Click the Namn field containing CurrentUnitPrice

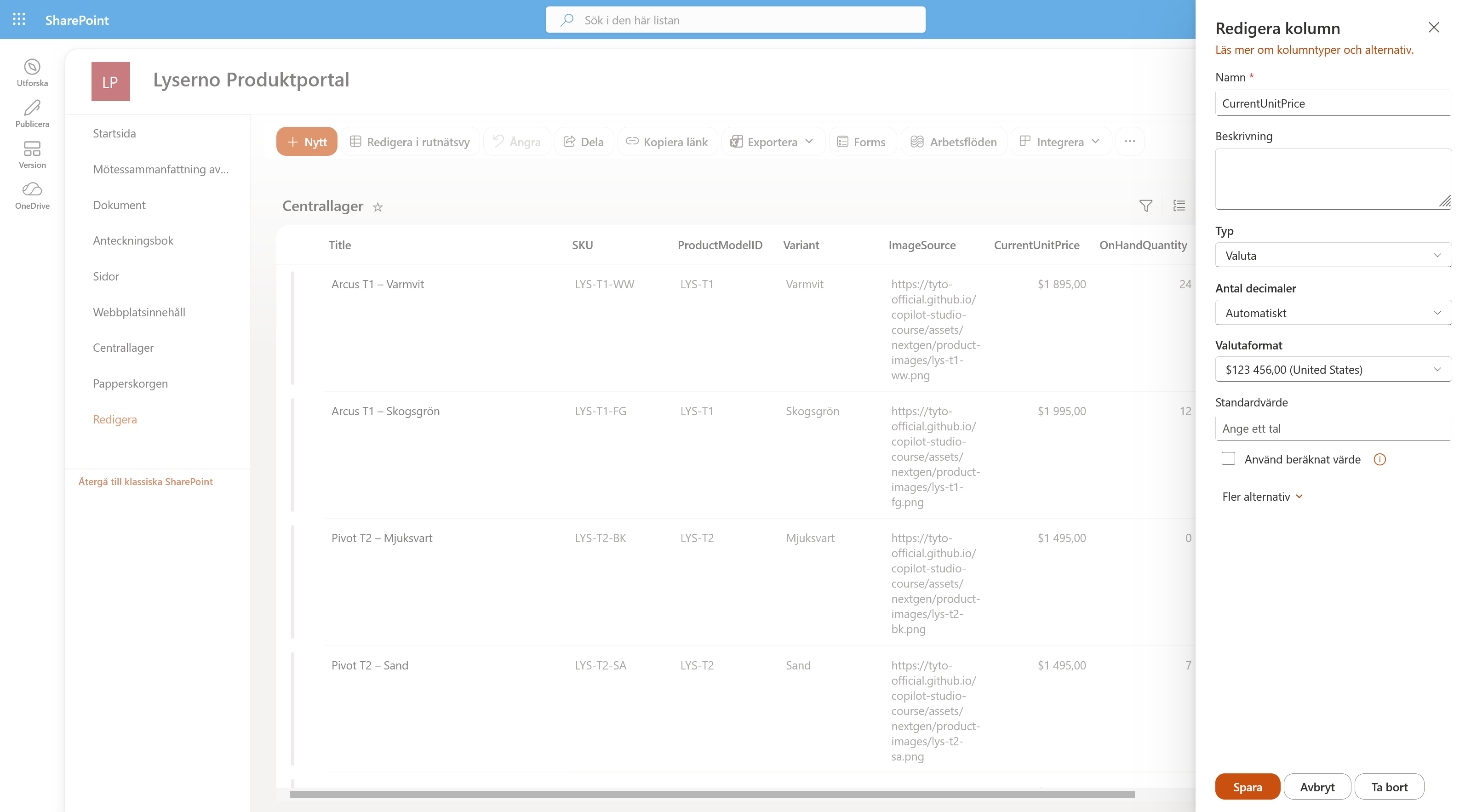tap(1333, 103)
